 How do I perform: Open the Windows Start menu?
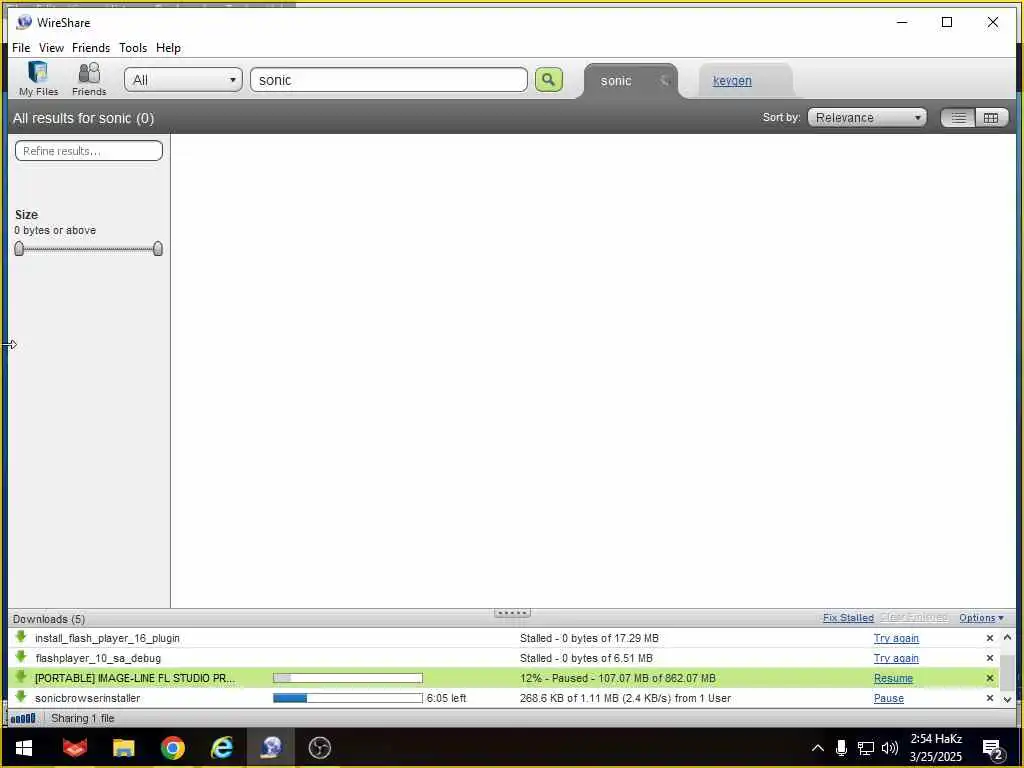coord(24,748)
